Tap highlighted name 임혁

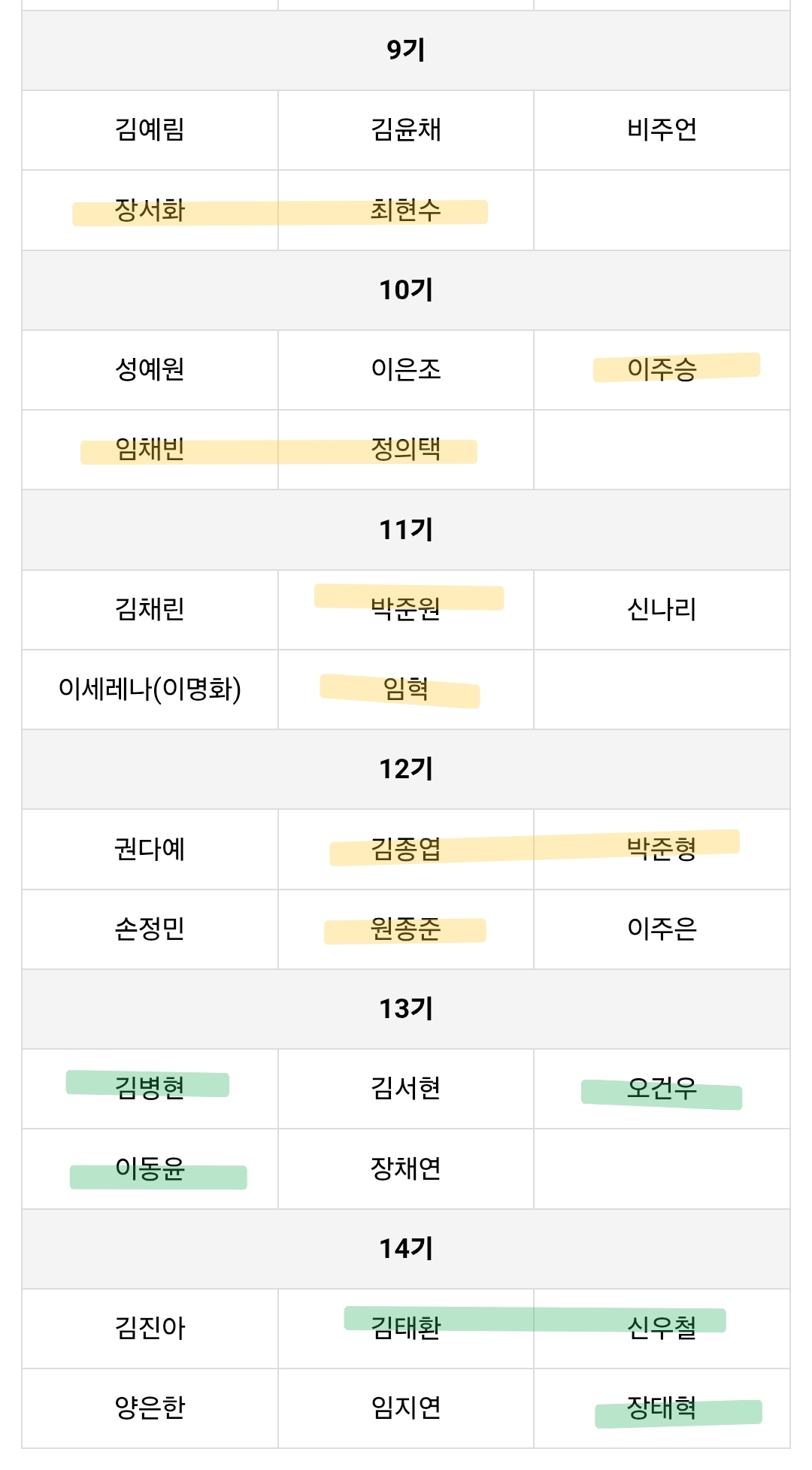click(406, 689)
